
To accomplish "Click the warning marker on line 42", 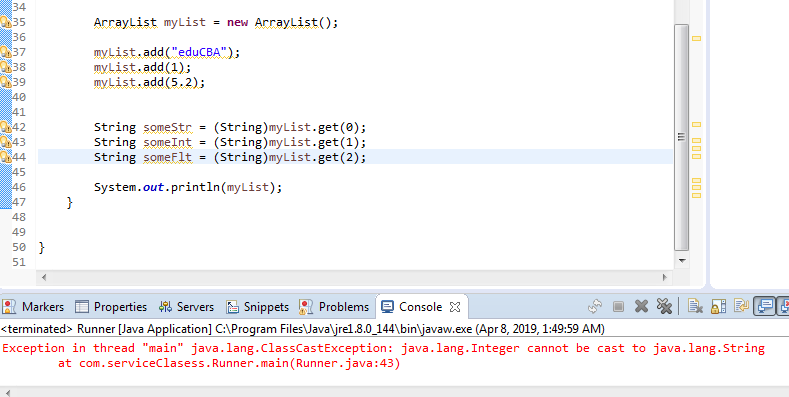I will click(x=6, y=127).
